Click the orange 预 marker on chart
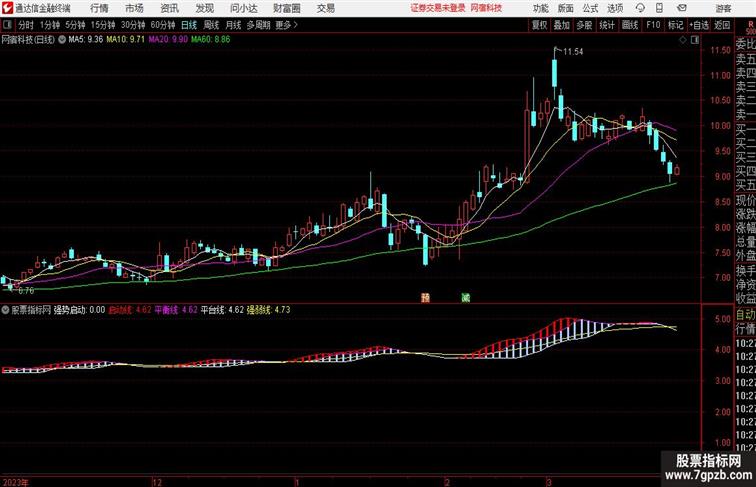 425,298
